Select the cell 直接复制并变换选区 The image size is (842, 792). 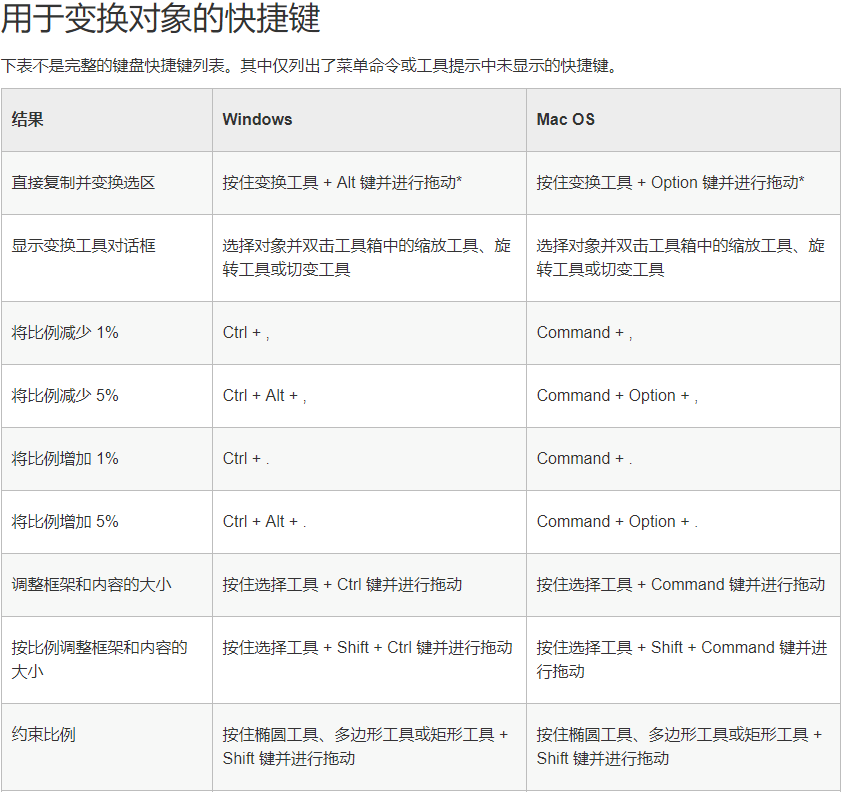point(107,183)
